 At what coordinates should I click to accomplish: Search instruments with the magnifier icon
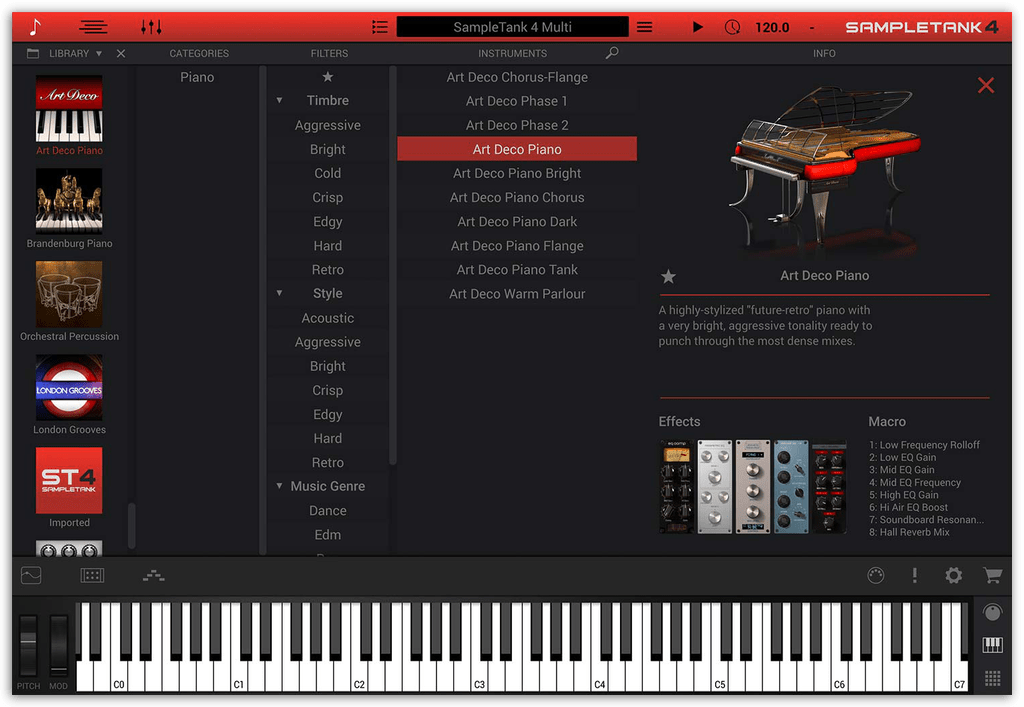click(612, 53)
